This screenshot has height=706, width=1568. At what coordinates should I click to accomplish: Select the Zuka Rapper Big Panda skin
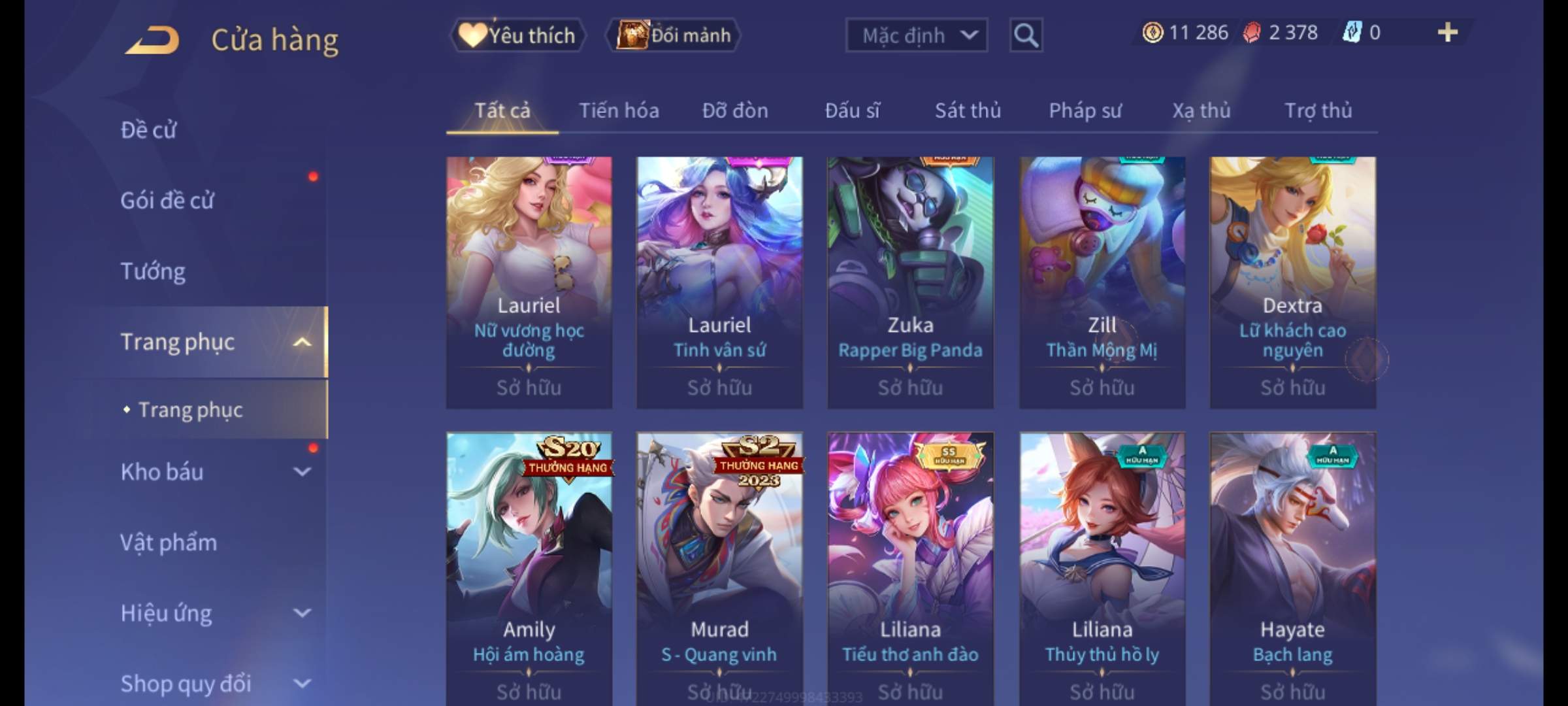point(910,282)
